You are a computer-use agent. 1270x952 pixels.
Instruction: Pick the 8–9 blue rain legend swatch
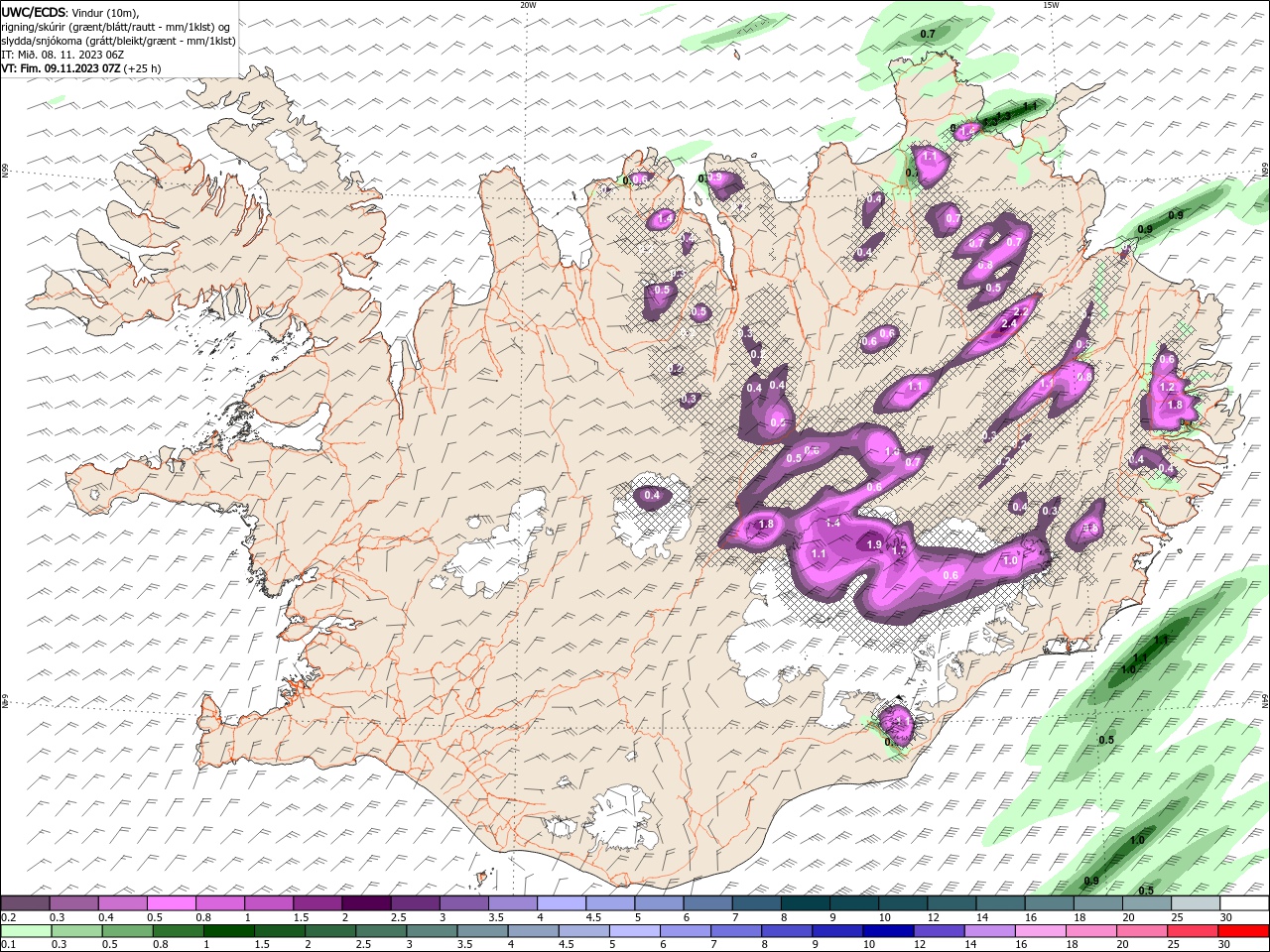(787, 931)
